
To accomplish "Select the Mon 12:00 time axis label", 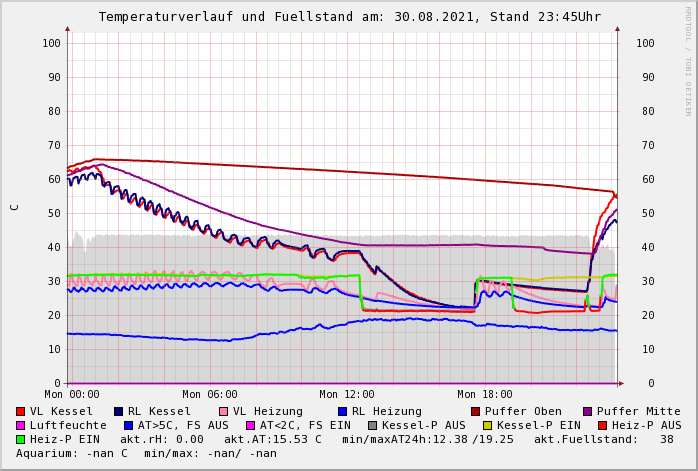I will click(x=347, y=395).
